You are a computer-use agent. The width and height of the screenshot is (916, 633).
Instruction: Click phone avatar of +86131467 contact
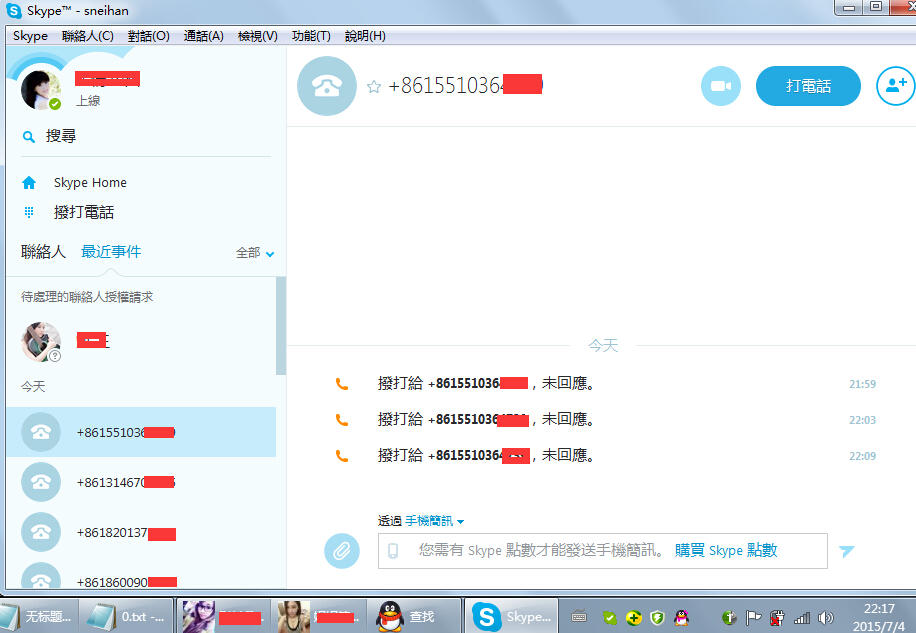click(40, 482)
